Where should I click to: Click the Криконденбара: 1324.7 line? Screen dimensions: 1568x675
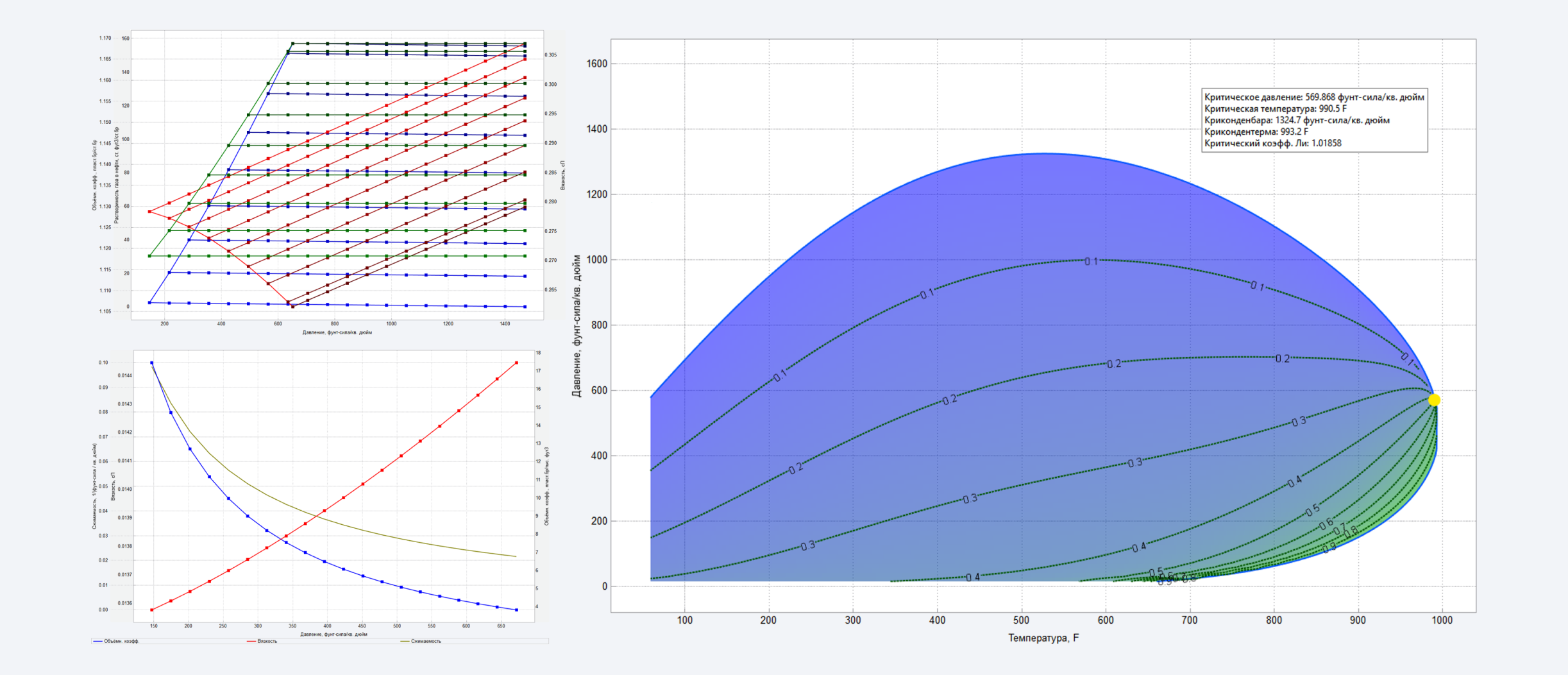(1297, 121)
